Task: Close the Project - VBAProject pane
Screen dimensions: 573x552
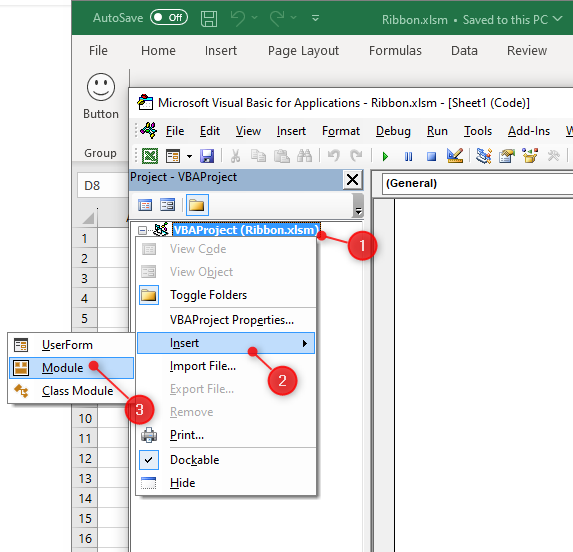Action: click(352, 179)
